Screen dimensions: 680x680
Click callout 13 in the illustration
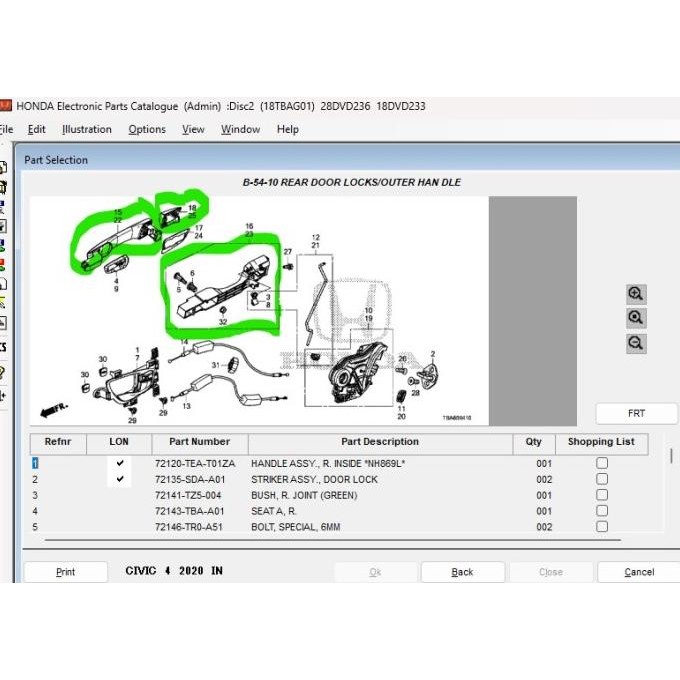click(x=186, y=406)
